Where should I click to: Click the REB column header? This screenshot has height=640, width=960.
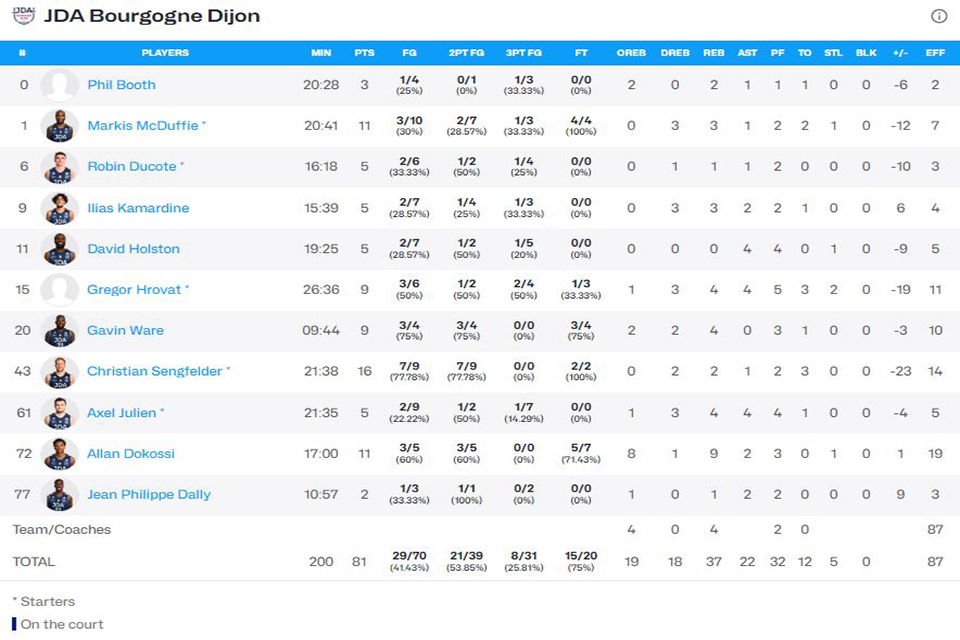coord(713,53)
